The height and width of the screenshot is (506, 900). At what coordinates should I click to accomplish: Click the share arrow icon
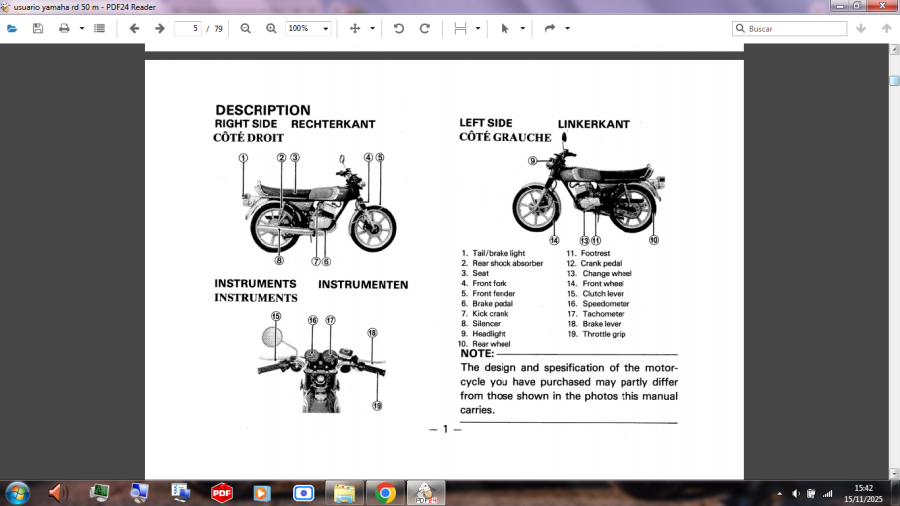point(549,29)
